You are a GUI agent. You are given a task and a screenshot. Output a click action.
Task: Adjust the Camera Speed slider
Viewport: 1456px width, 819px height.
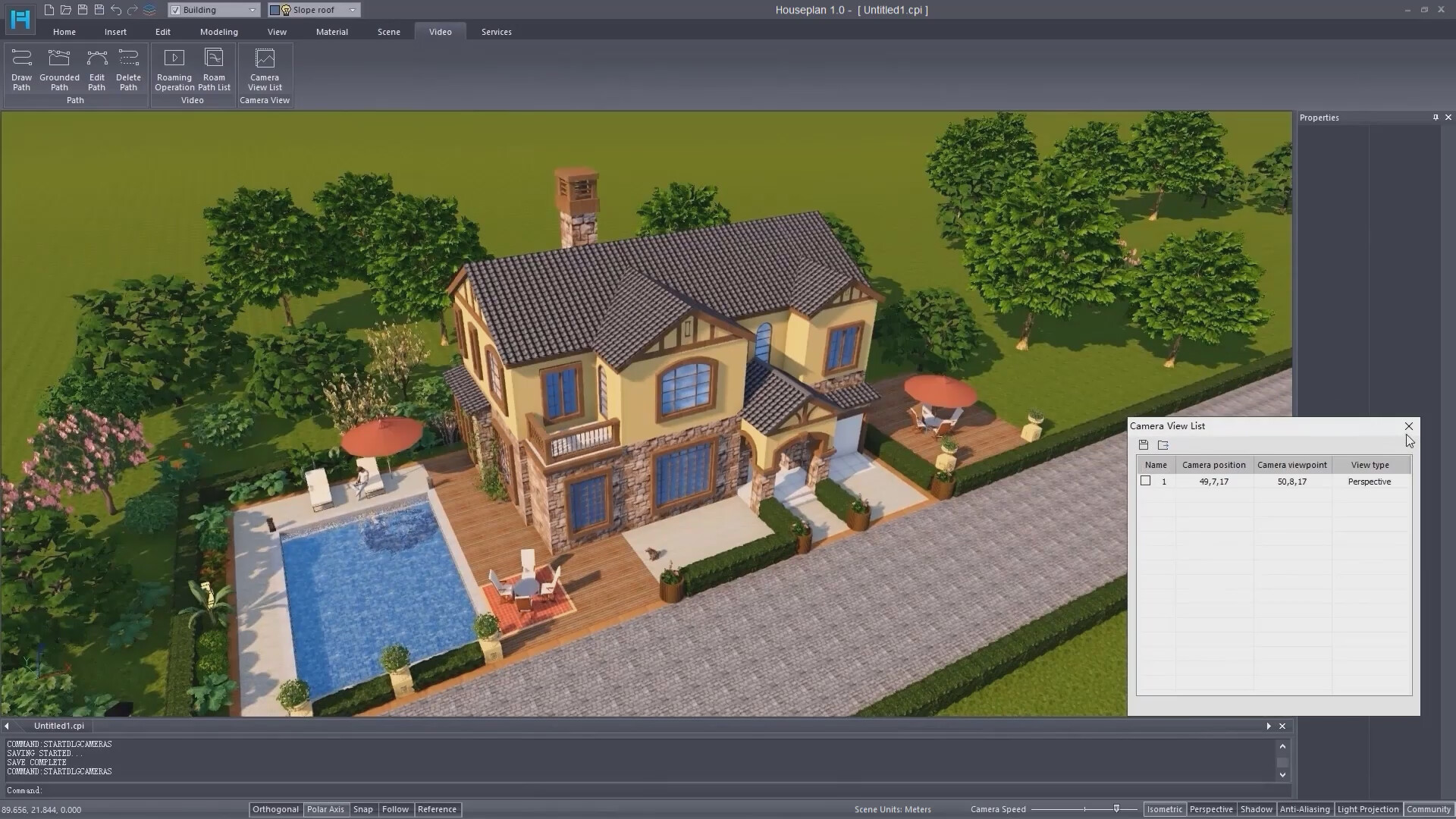coord(1116,809)
